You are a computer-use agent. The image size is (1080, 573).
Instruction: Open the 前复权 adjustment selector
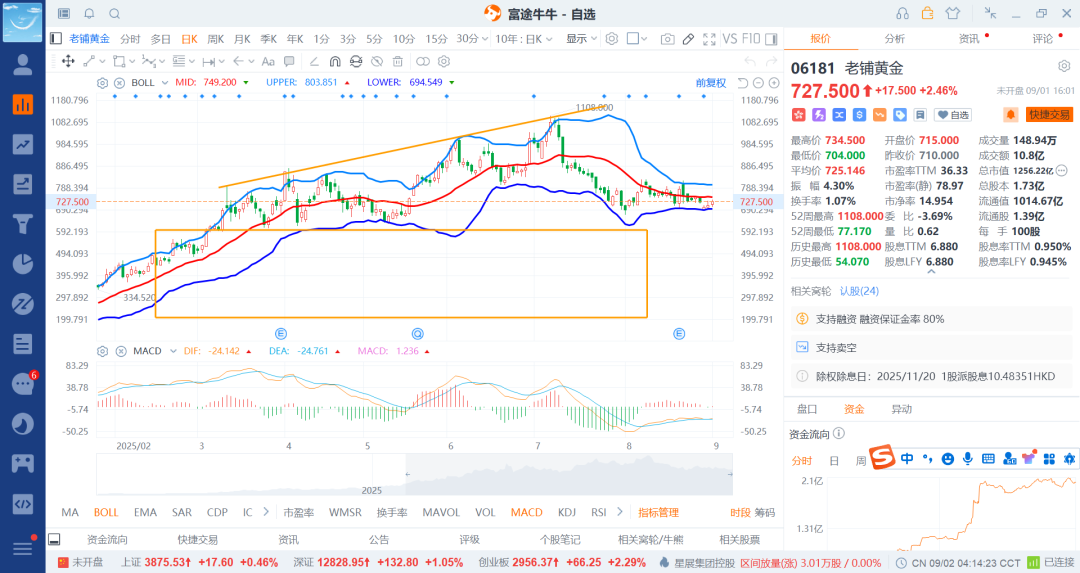(711, 83)
